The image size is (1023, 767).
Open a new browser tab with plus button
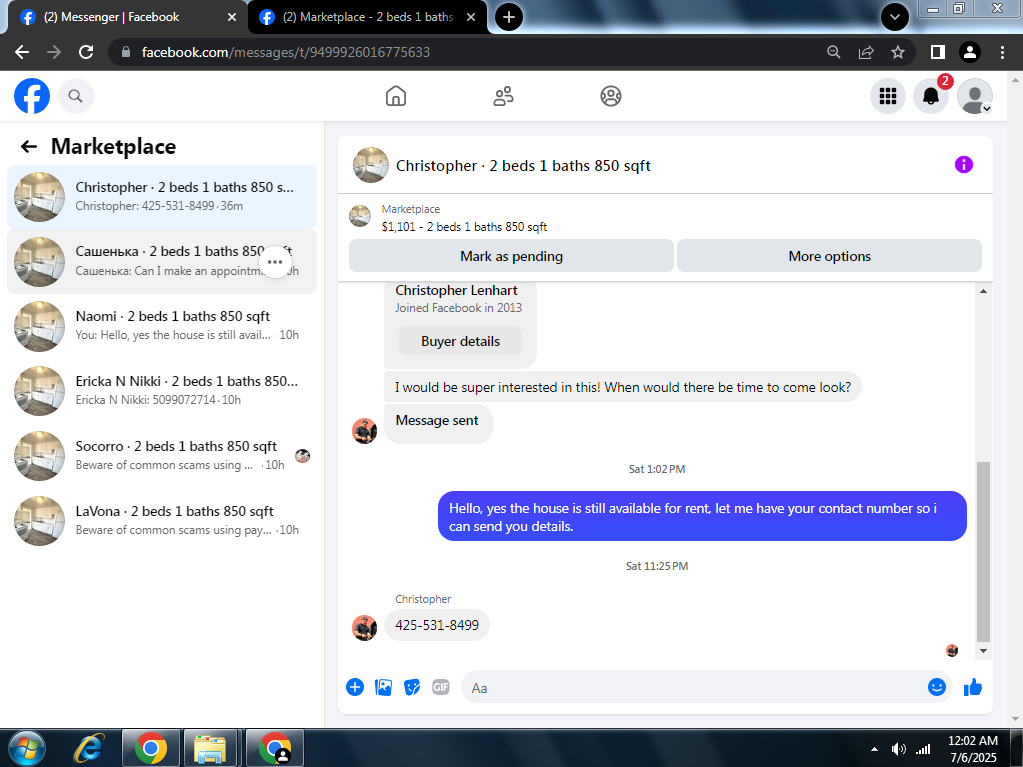pyautogui.click(x=509, y=17)
